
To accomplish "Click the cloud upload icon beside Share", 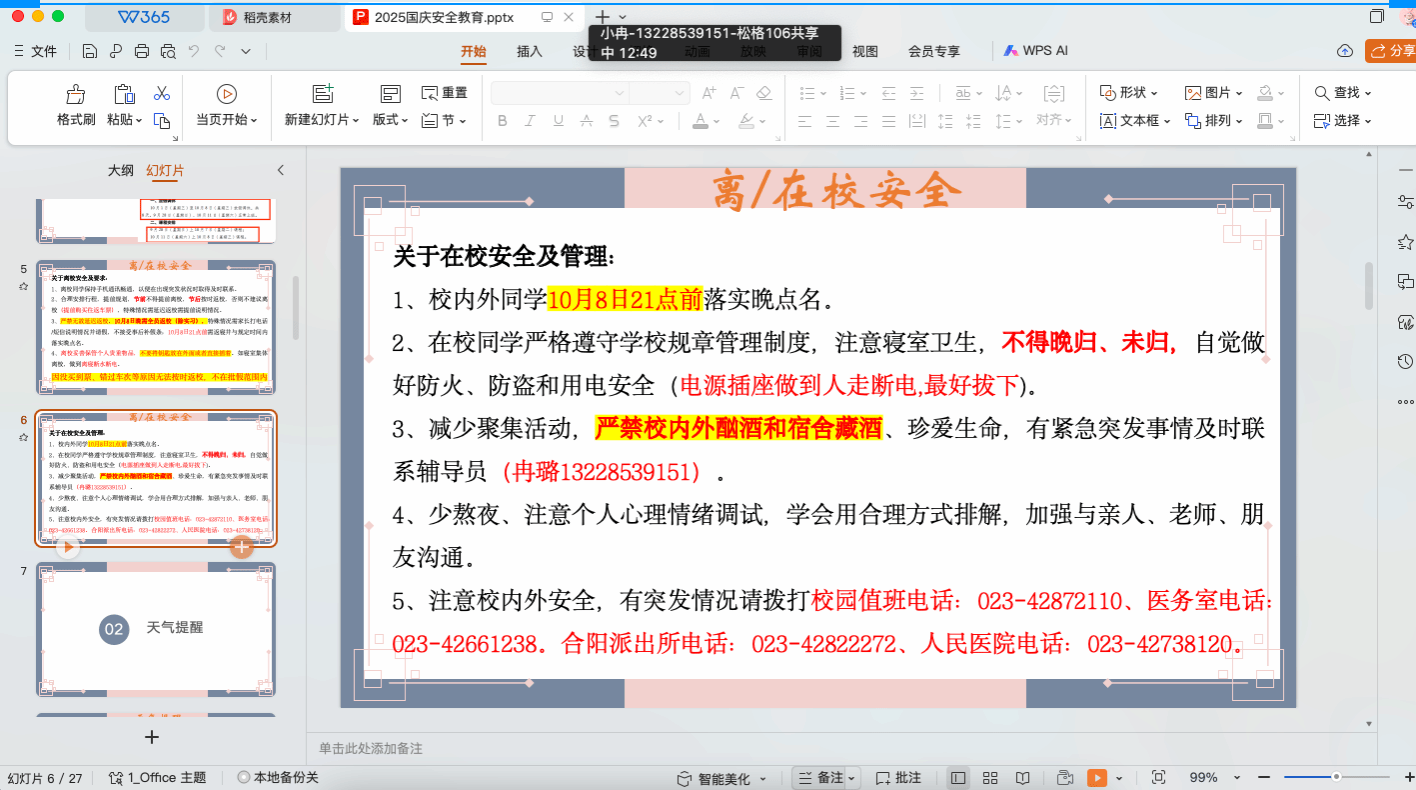I will coord(1344,52).
